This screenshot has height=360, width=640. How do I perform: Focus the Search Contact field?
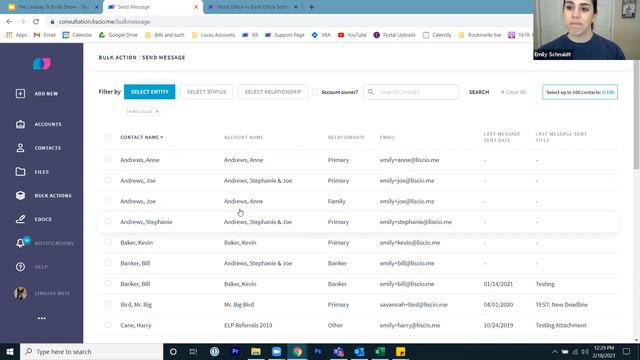tap(411, 92)
